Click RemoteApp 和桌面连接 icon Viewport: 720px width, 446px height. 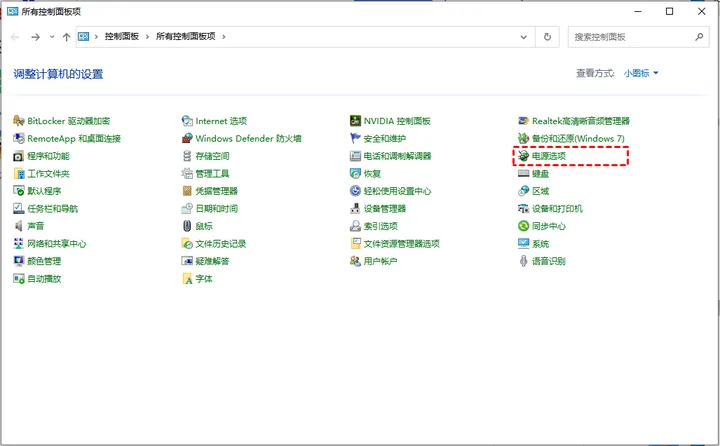pos(18,138)
